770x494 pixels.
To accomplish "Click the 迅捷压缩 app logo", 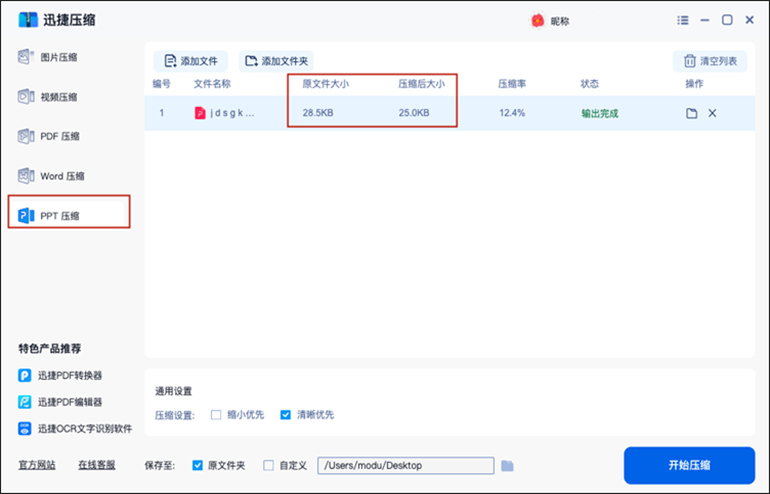I will (x=28, y=20).
